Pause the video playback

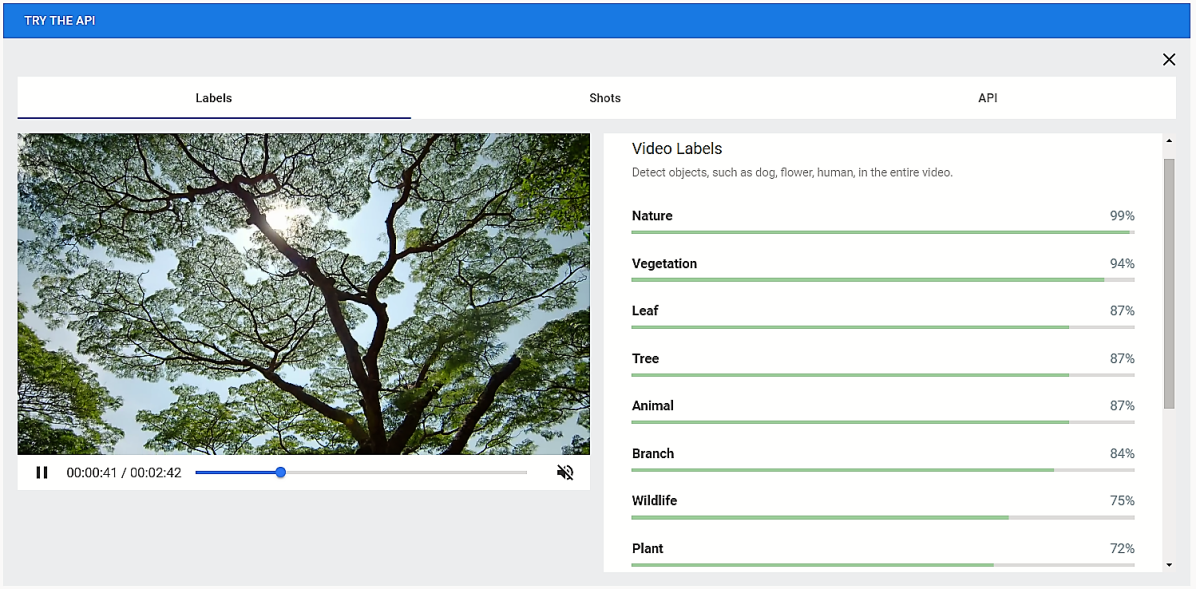click(x=42, y=473)
